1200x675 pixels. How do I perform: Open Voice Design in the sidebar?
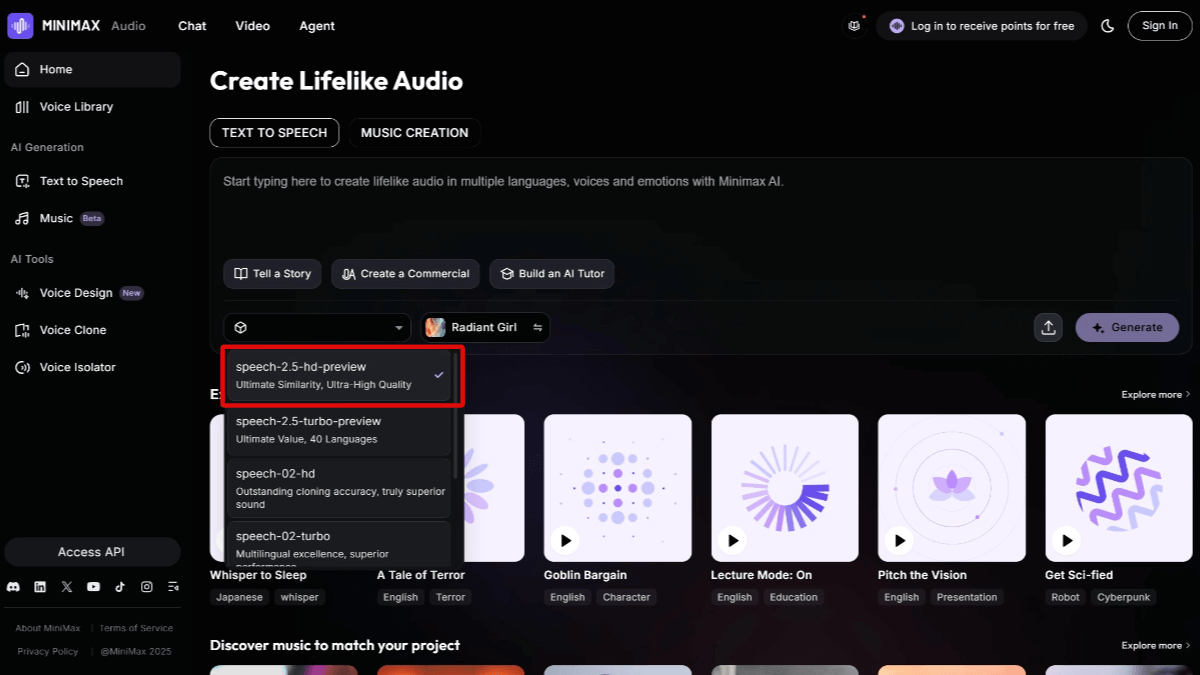click(x=92, y=293)
